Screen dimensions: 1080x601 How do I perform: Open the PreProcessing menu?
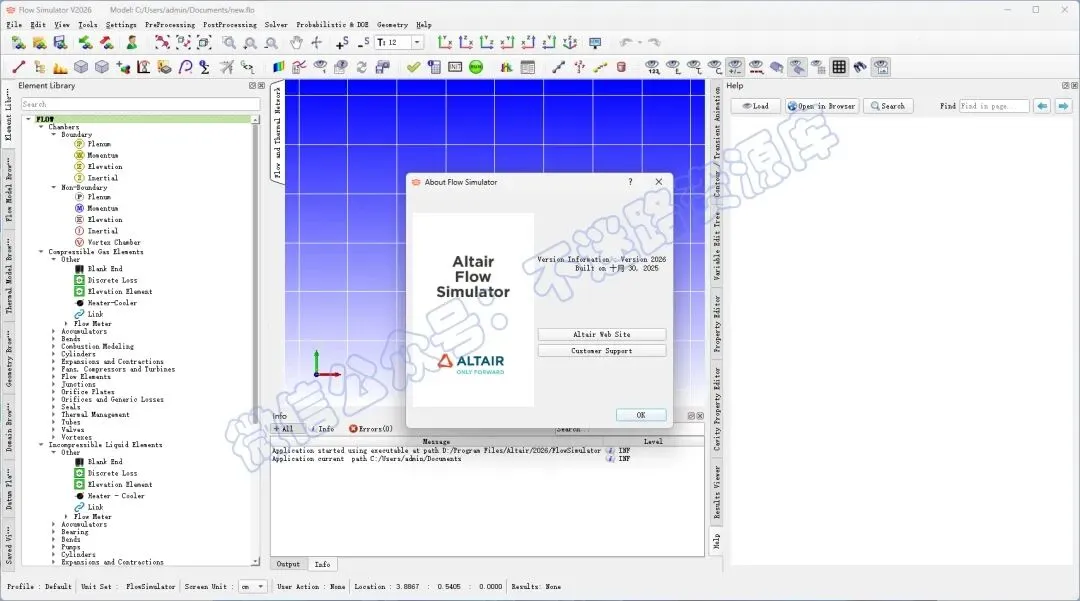pyautogui.click(x=169, y=25)
